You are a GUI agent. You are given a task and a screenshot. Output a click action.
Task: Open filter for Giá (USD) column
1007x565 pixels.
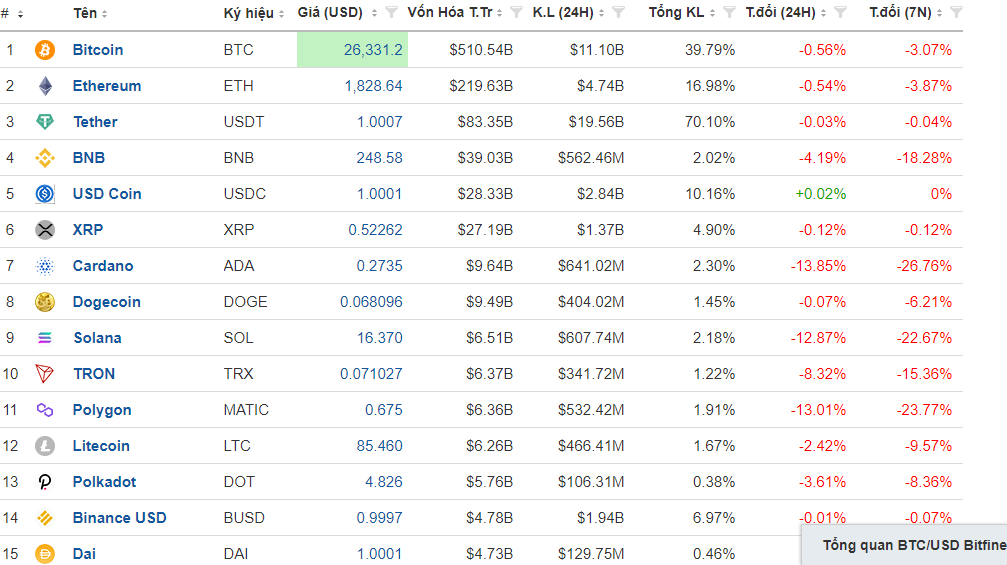pyautogui.click(x=391, y=12)
